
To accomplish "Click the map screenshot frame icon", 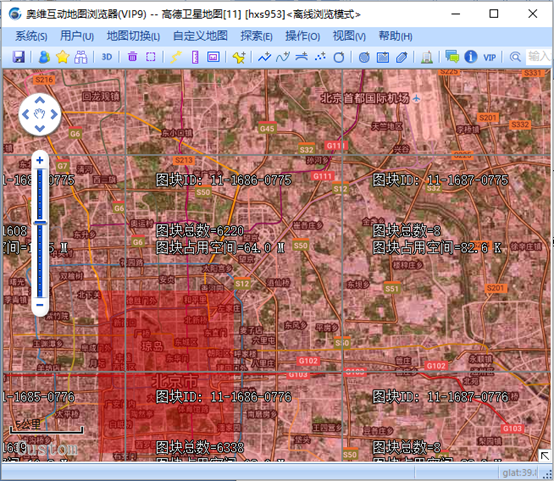I will coord(213,57).
